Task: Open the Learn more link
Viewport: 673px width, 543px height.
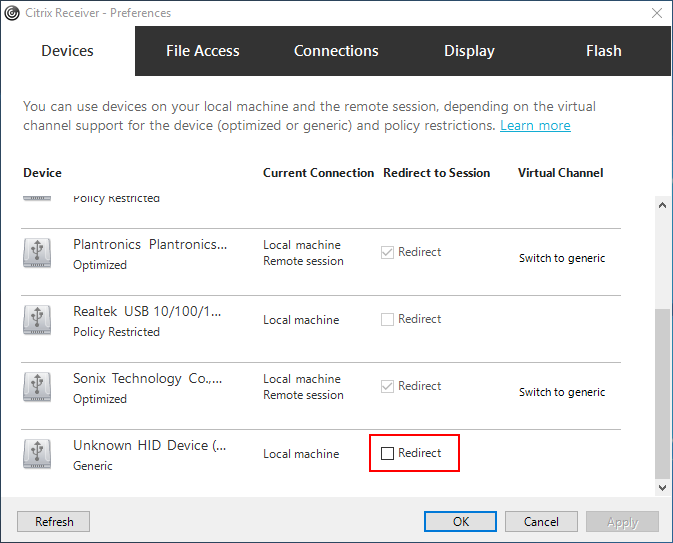Action: [535, 126]
